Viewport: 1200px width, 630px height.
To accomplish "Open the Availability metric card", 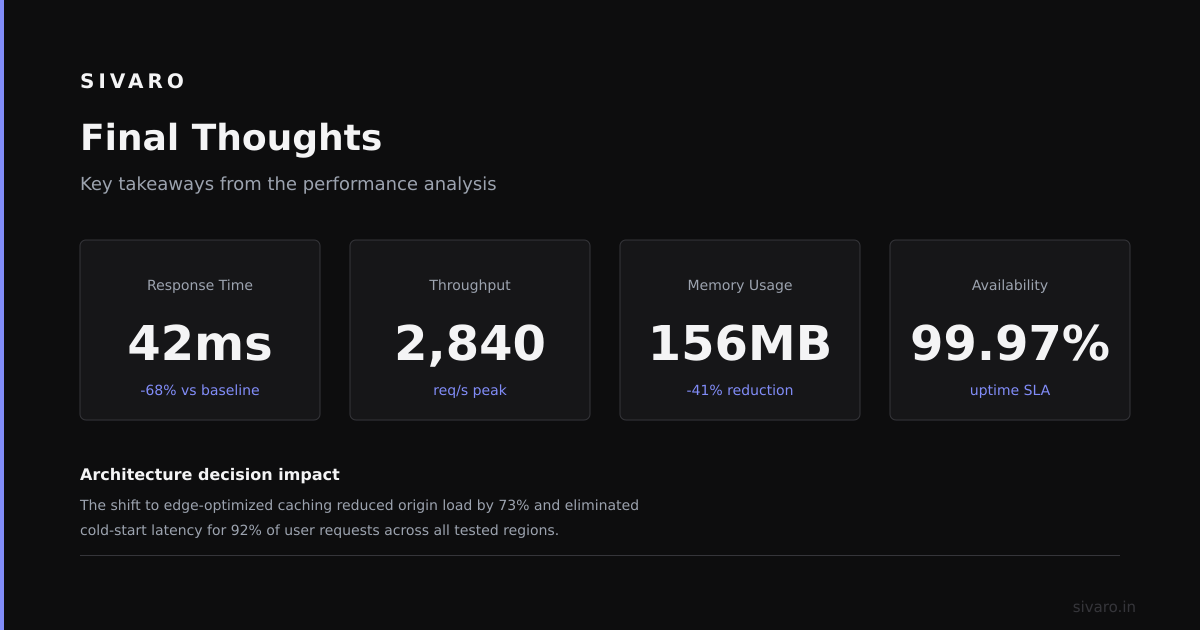I will [x=1010, y=330].
